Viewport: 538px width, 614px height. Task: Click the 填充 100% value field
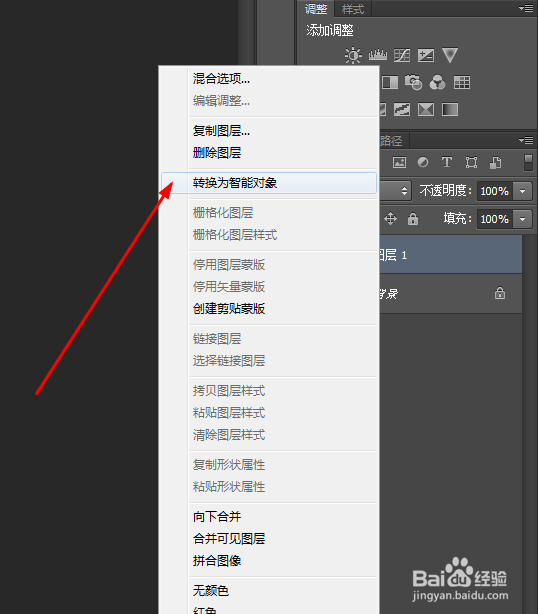pos(495,219)
